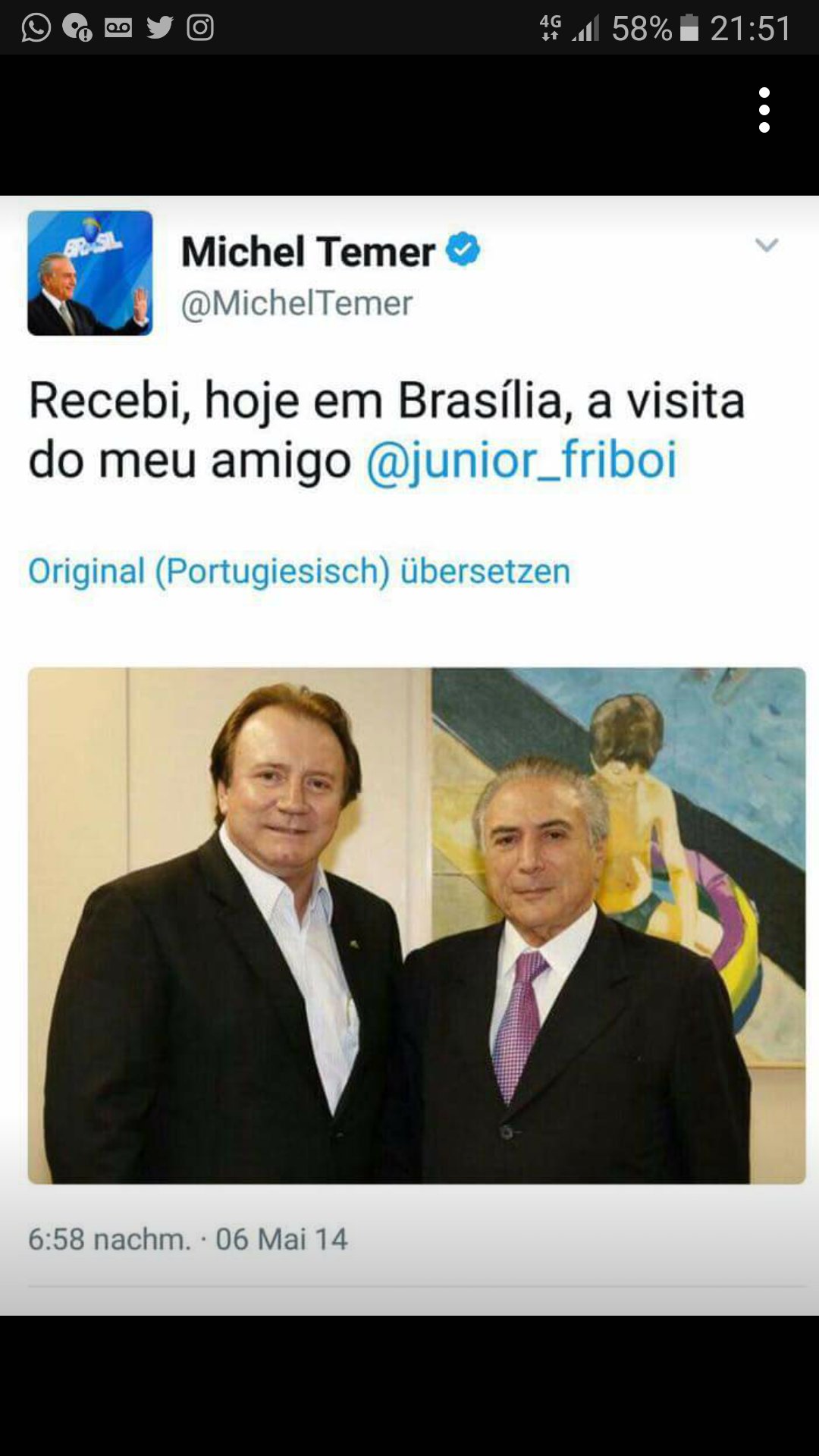Tap the Twitter bird status icon
Viewport: 819px width, 1456px height.
[159, 28]
